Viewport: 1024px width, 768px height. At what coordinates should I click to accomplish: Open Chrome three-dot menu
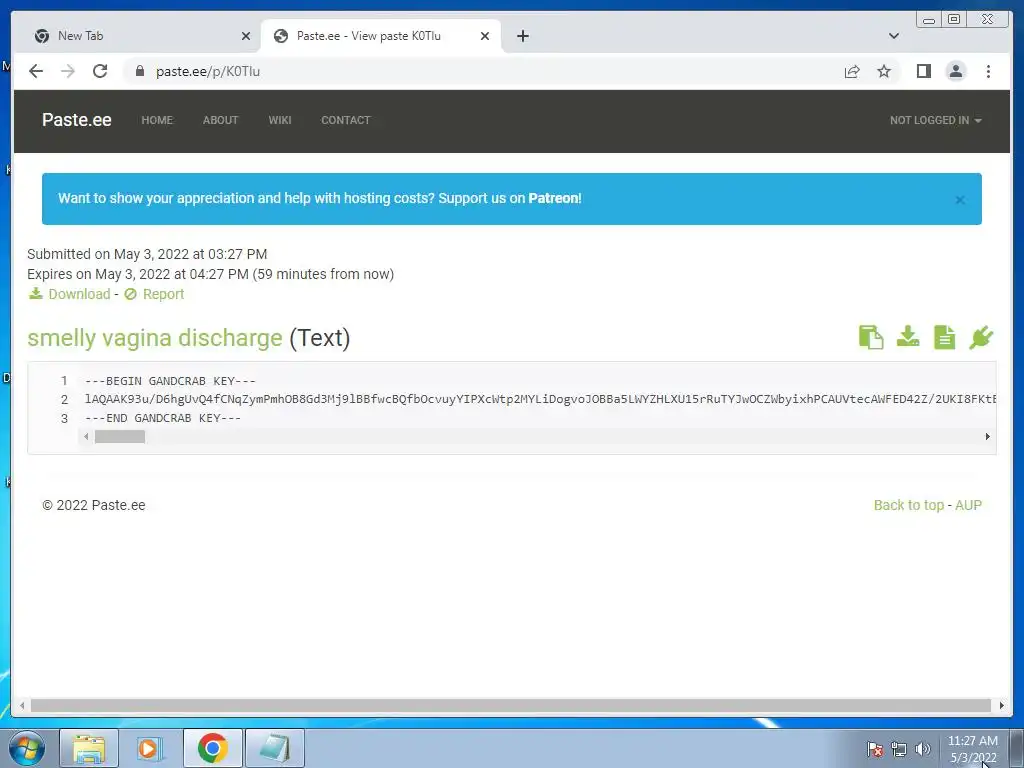[988, 71]
